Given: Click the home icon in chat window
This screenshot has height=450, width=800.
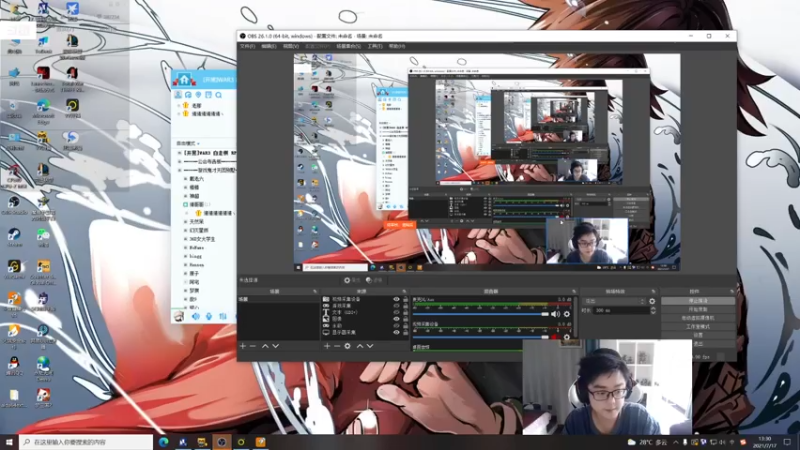Looking at the screenshot, I should coord(184,79).
